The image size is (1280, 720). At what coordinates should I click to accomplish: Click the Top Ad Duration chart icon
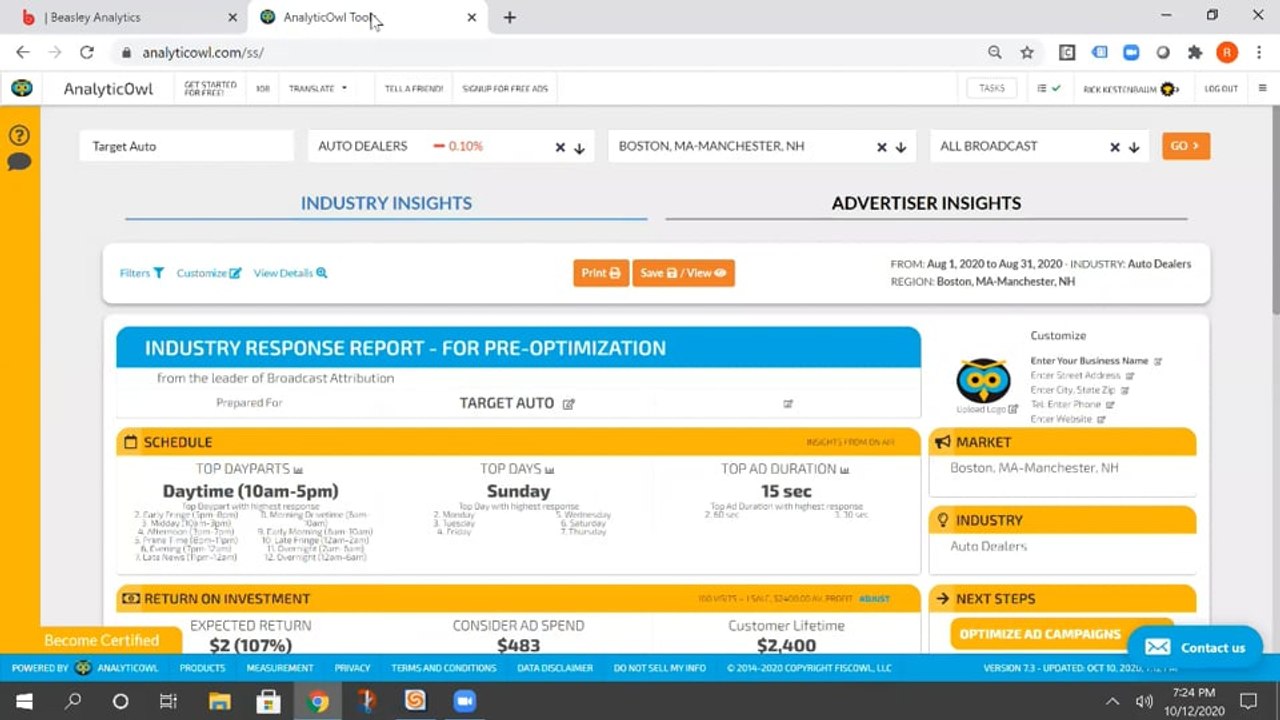tap(845, 469)
